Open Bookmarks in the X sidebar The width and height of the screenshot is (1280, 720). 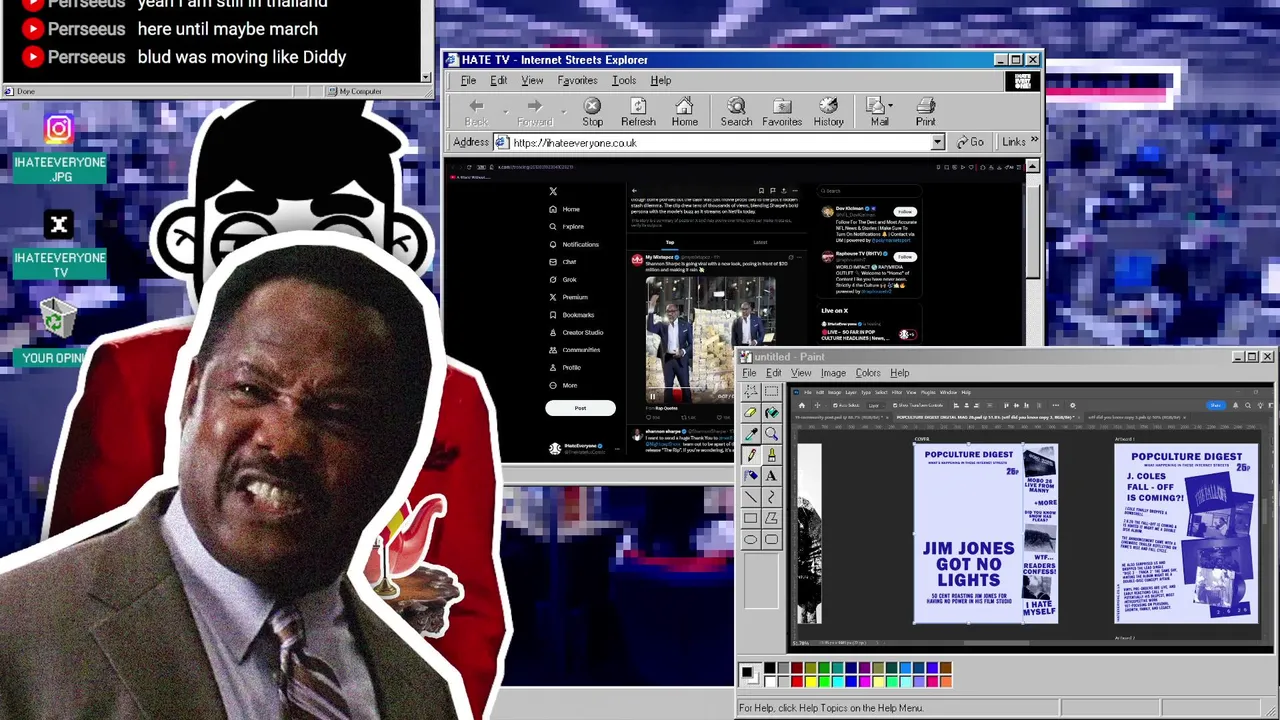tap(571, 315)
